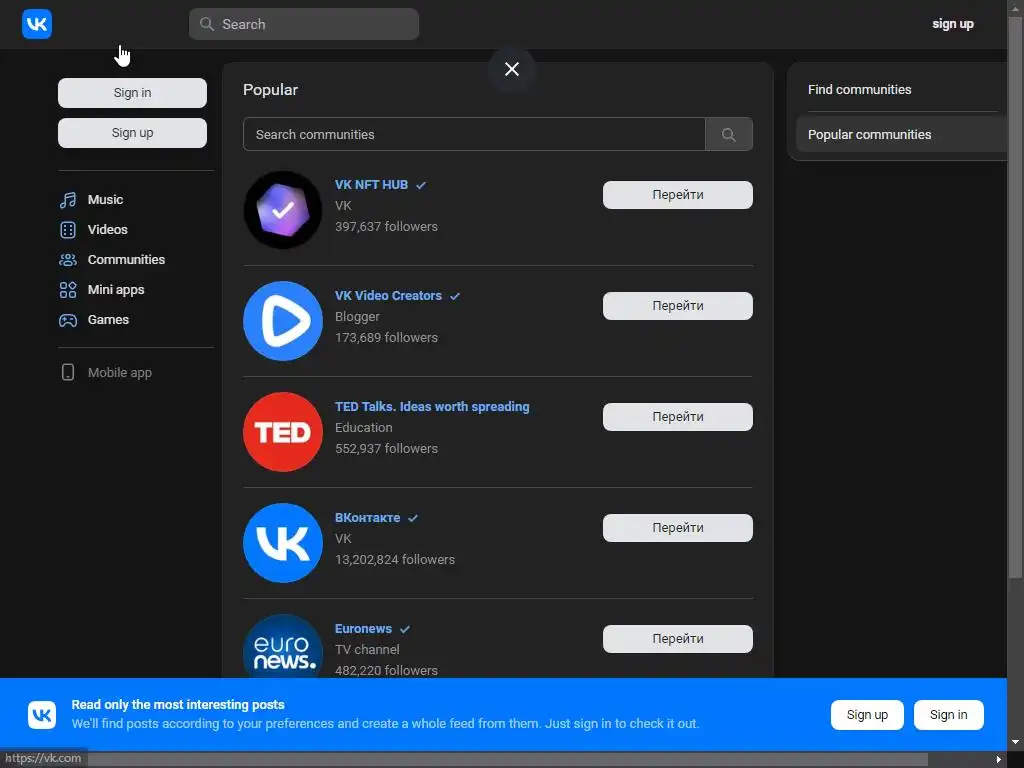Click the scroll-down arrow of the vertical scrollbar

point(1016,743)
